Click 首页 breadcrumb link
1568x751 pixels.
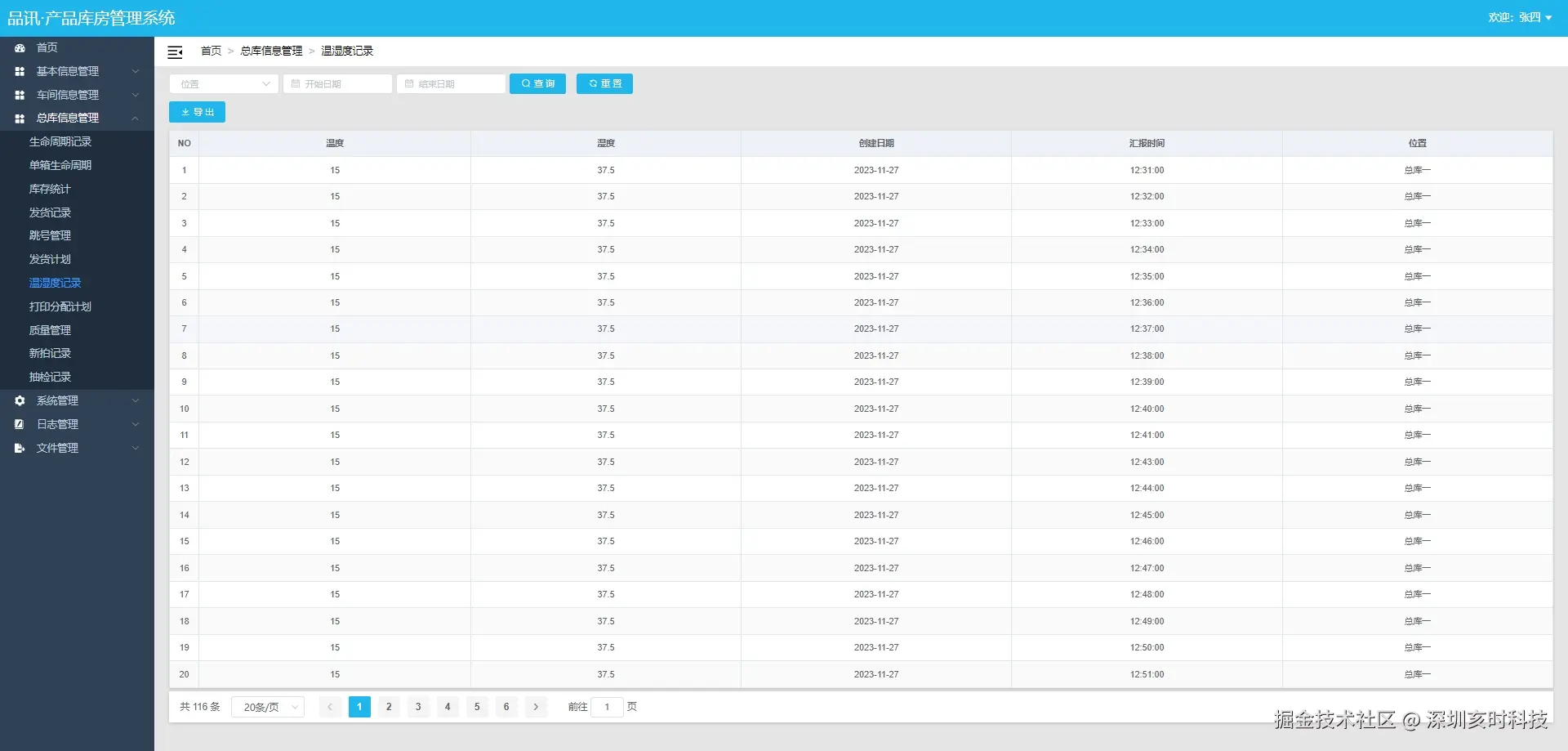pyautogui.click(x=212, y=51)
